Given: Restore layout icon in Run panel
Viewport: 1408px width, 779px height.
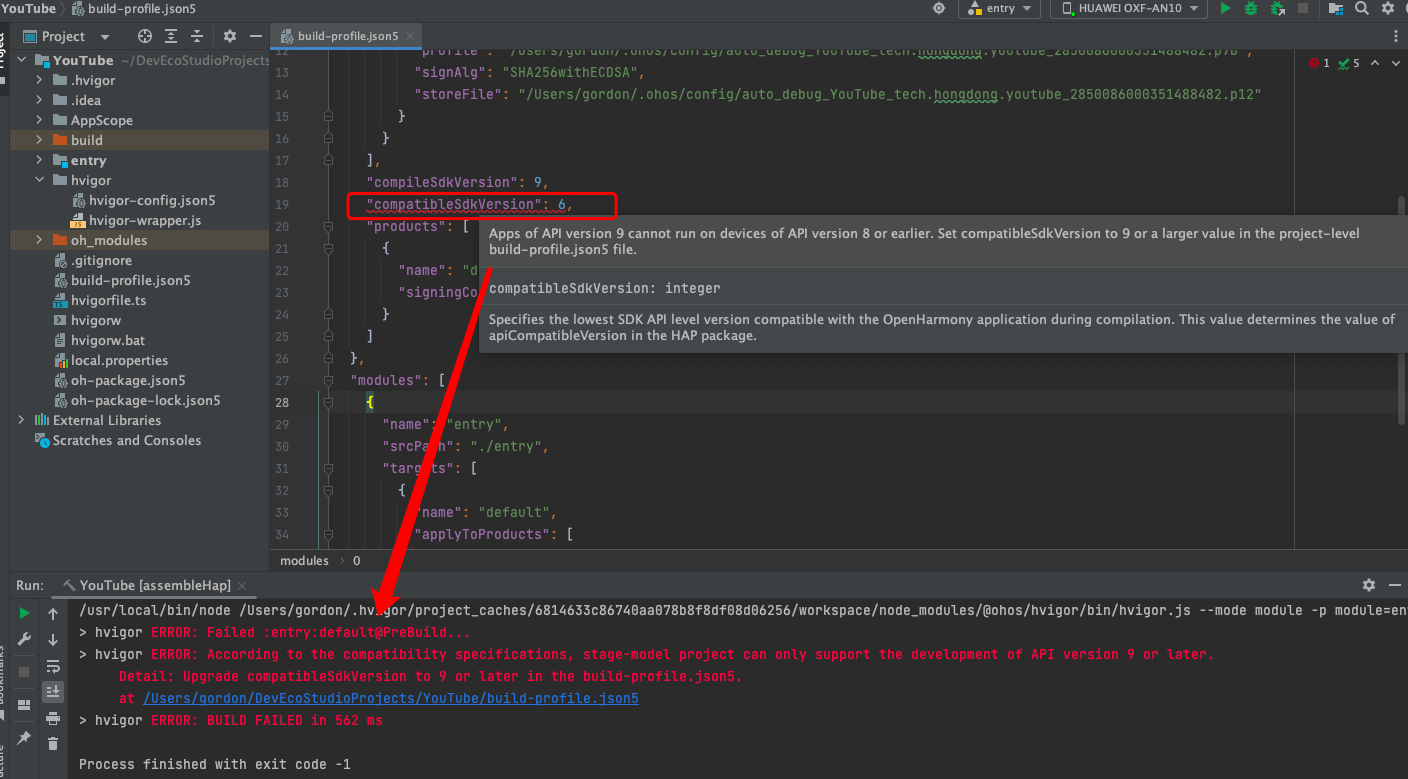Looking at the screenshot, I should (x=24, y=704).
